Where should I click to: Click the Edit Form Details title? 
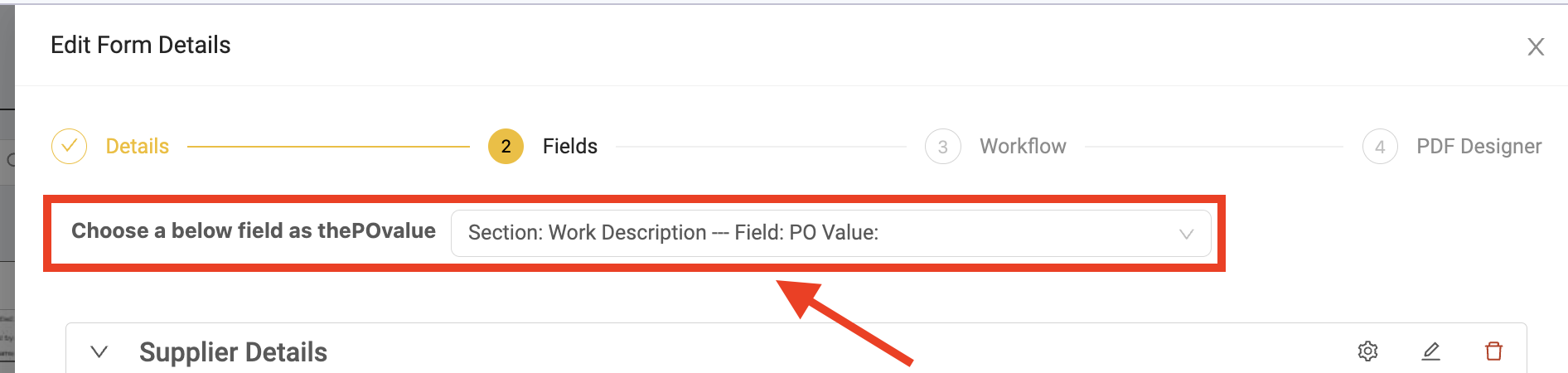[141, 45]
